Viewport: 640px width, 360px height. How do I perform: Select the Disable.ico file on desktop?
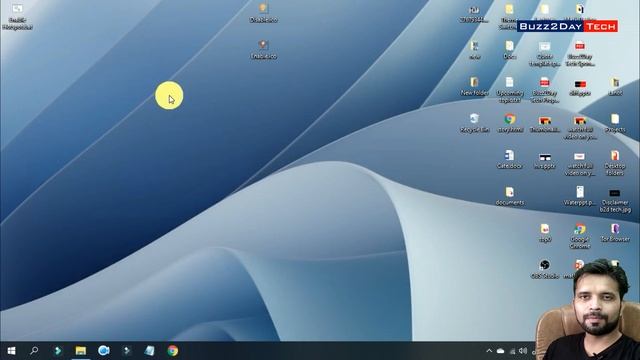(x=263, y=13)
